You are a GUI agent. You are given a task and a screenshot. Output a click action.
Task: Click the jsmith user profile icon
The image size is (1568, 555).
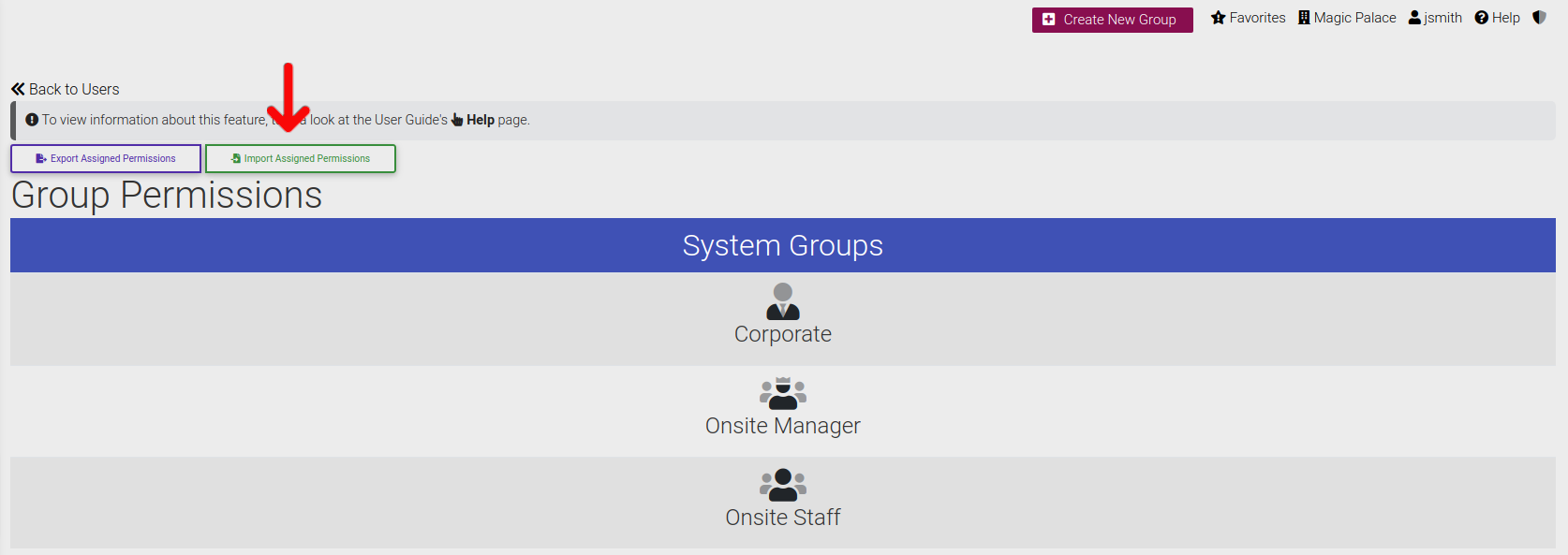tap(1414, 18)
